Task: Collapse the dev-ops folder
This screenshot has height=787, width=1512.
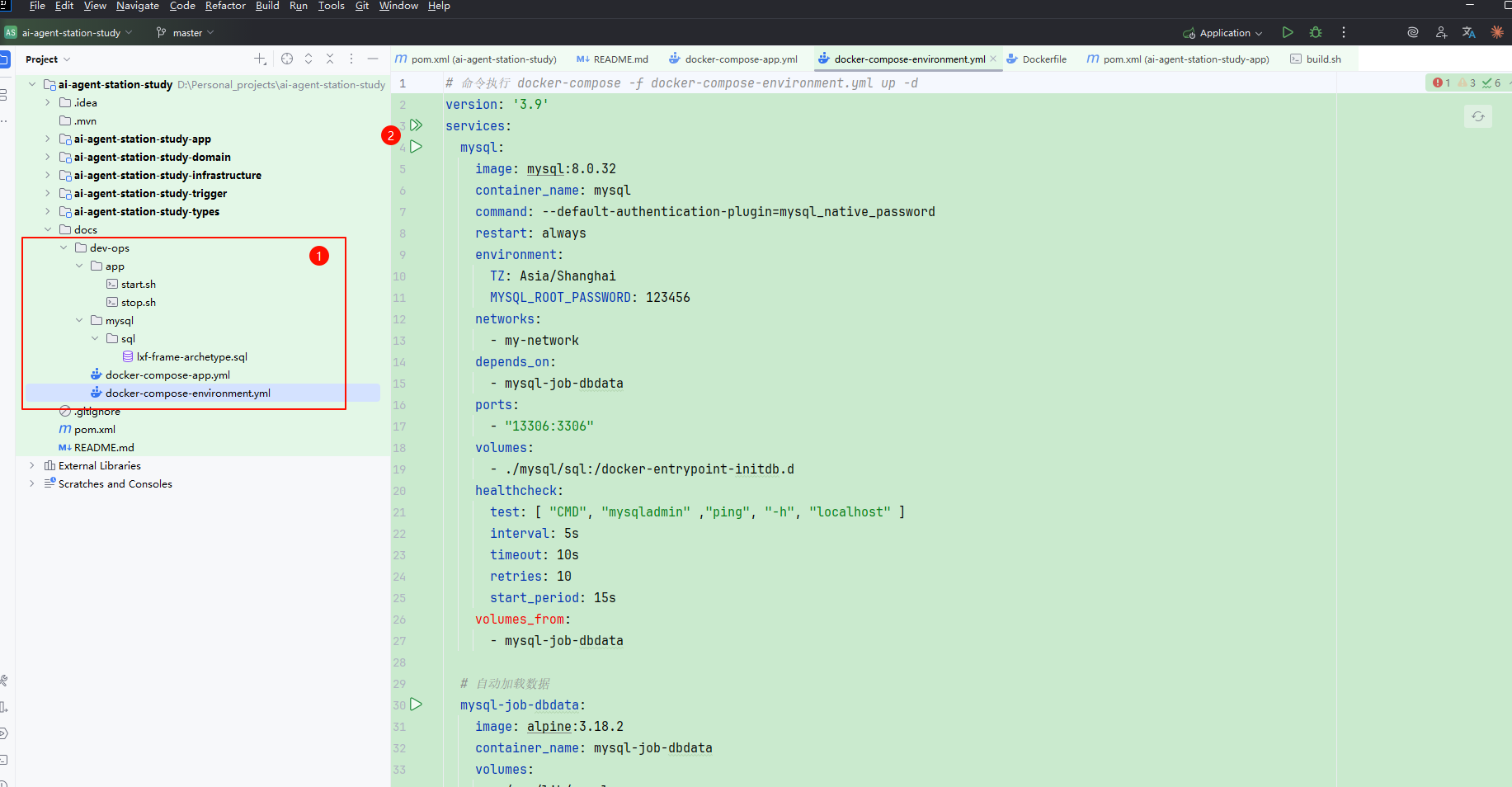Action: (64, 247)
